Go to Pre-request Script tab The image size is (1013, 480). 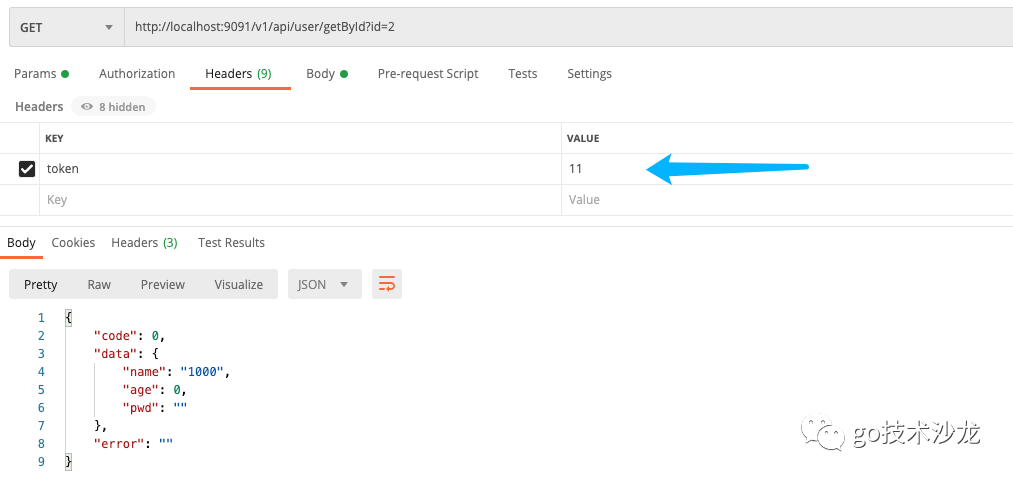428,74
